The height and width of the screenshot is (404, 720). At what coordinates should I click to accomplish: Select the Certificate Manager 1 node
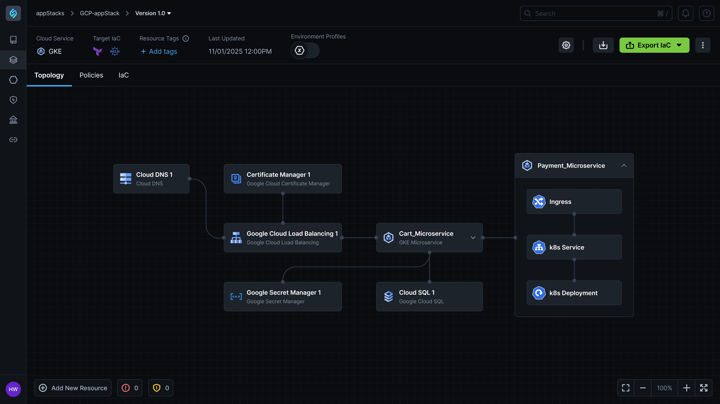[282, 179]
